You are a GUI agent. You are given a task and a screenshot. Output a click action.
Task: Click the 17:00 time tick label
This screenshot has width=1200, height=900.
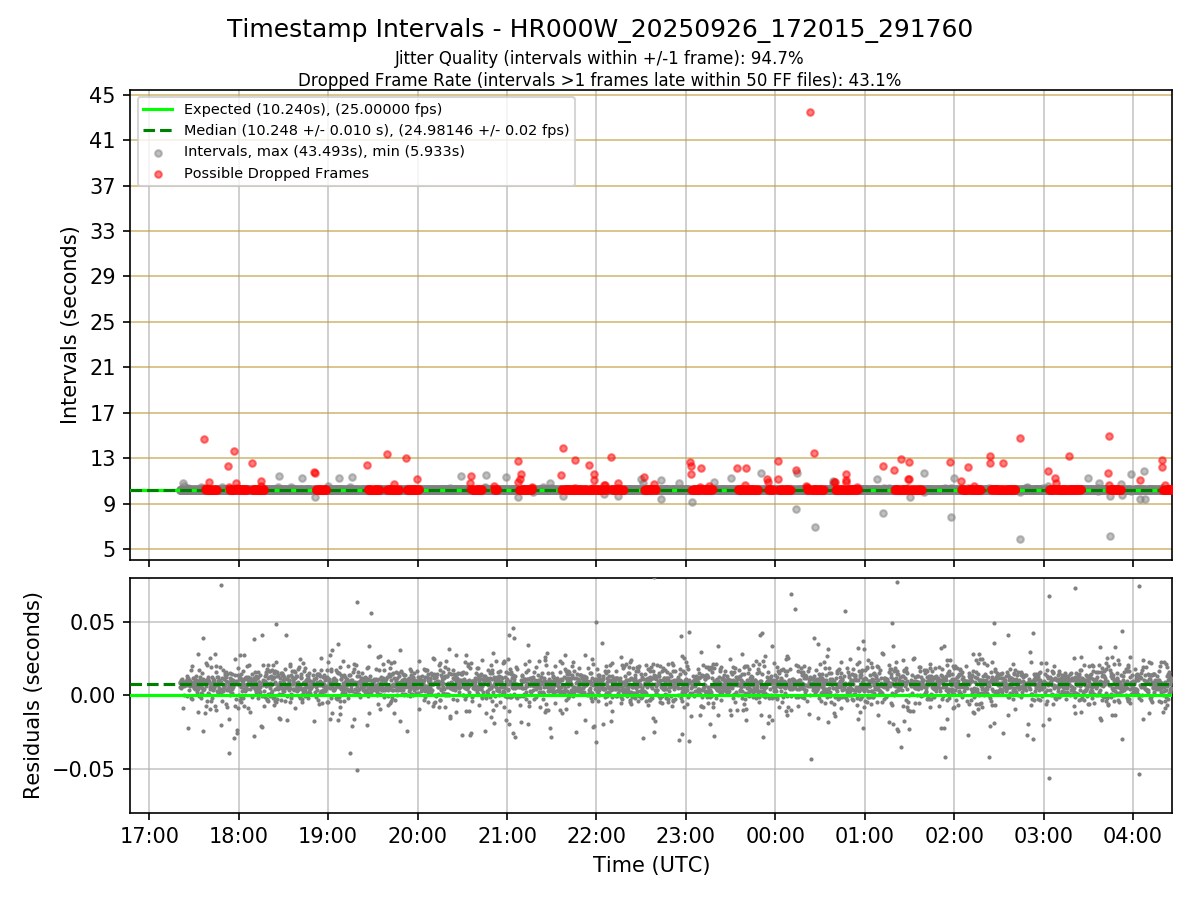tap(149, 834)
